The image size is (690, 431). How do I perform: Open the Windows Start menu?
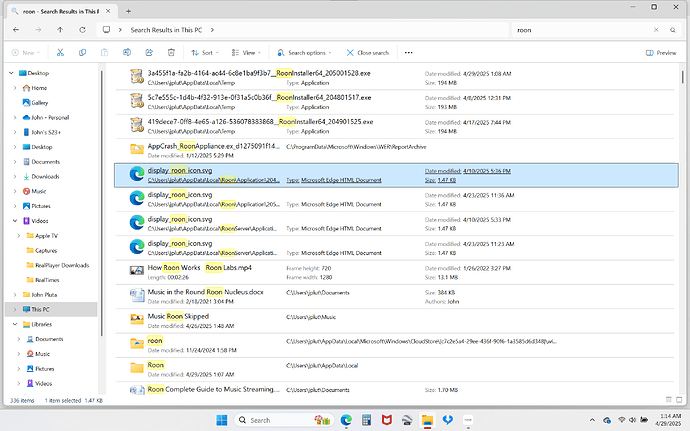point(222,420)
